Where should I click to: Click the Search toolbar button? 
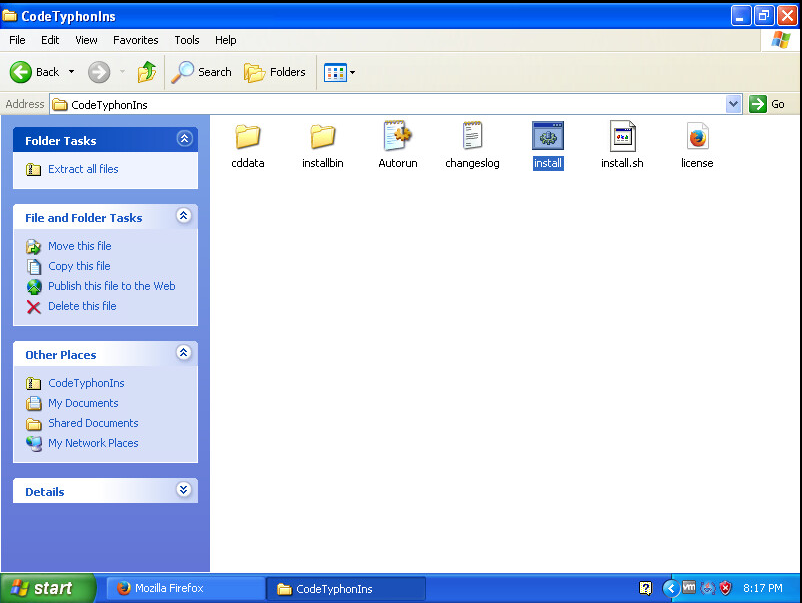[202, 72]
